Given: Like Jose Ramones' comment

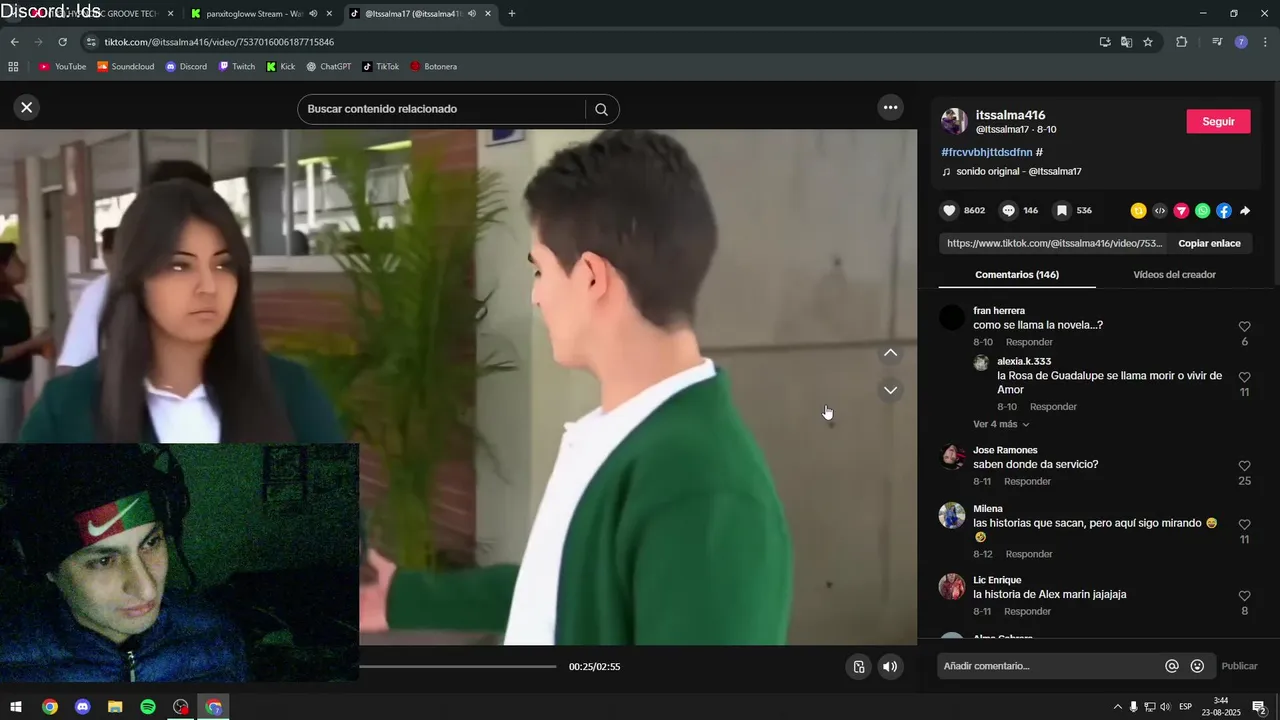Looking at the screenshot, I should (1245, 466).
